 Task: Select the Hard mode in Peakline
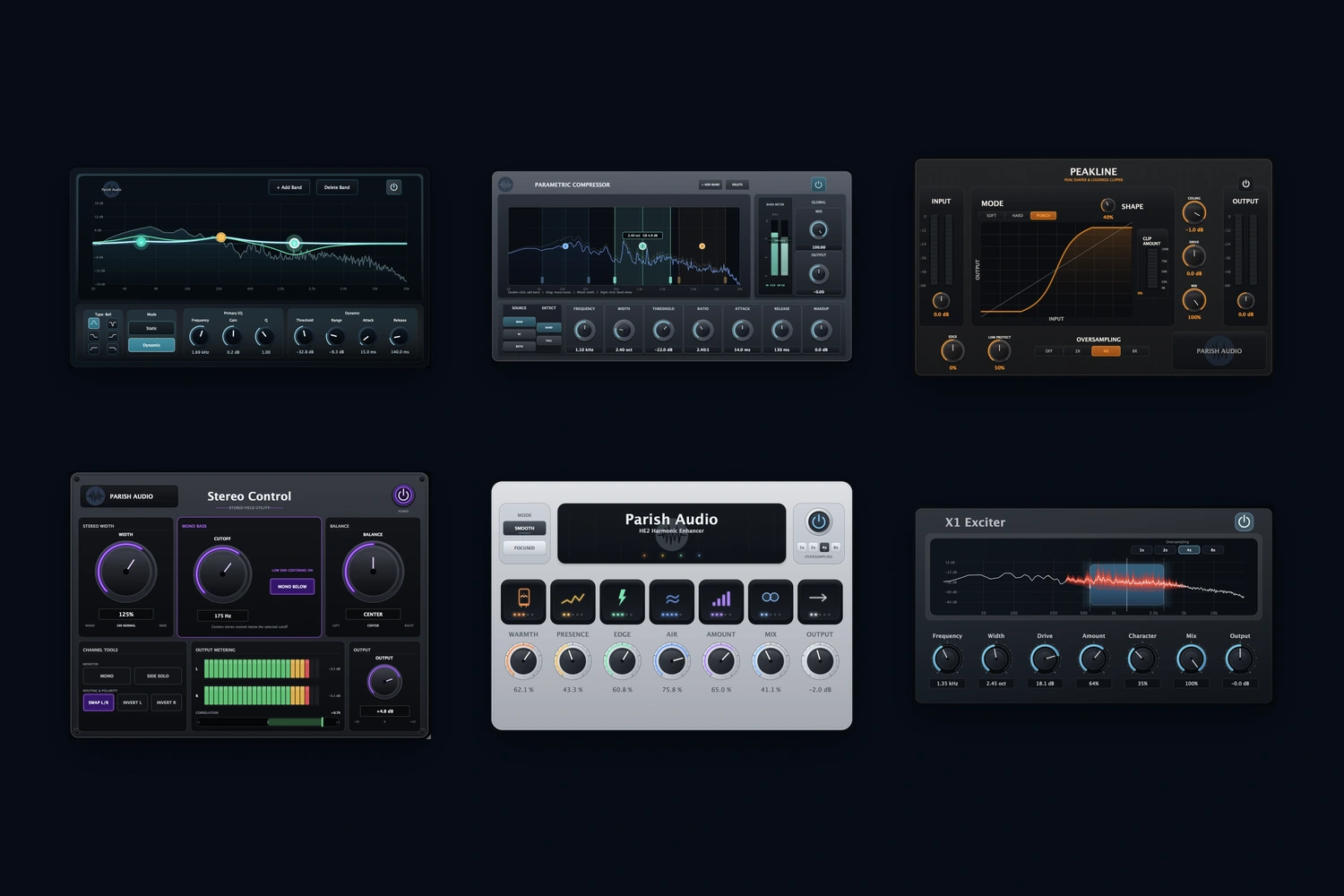pyautogui.click(x=1018, y=216)
